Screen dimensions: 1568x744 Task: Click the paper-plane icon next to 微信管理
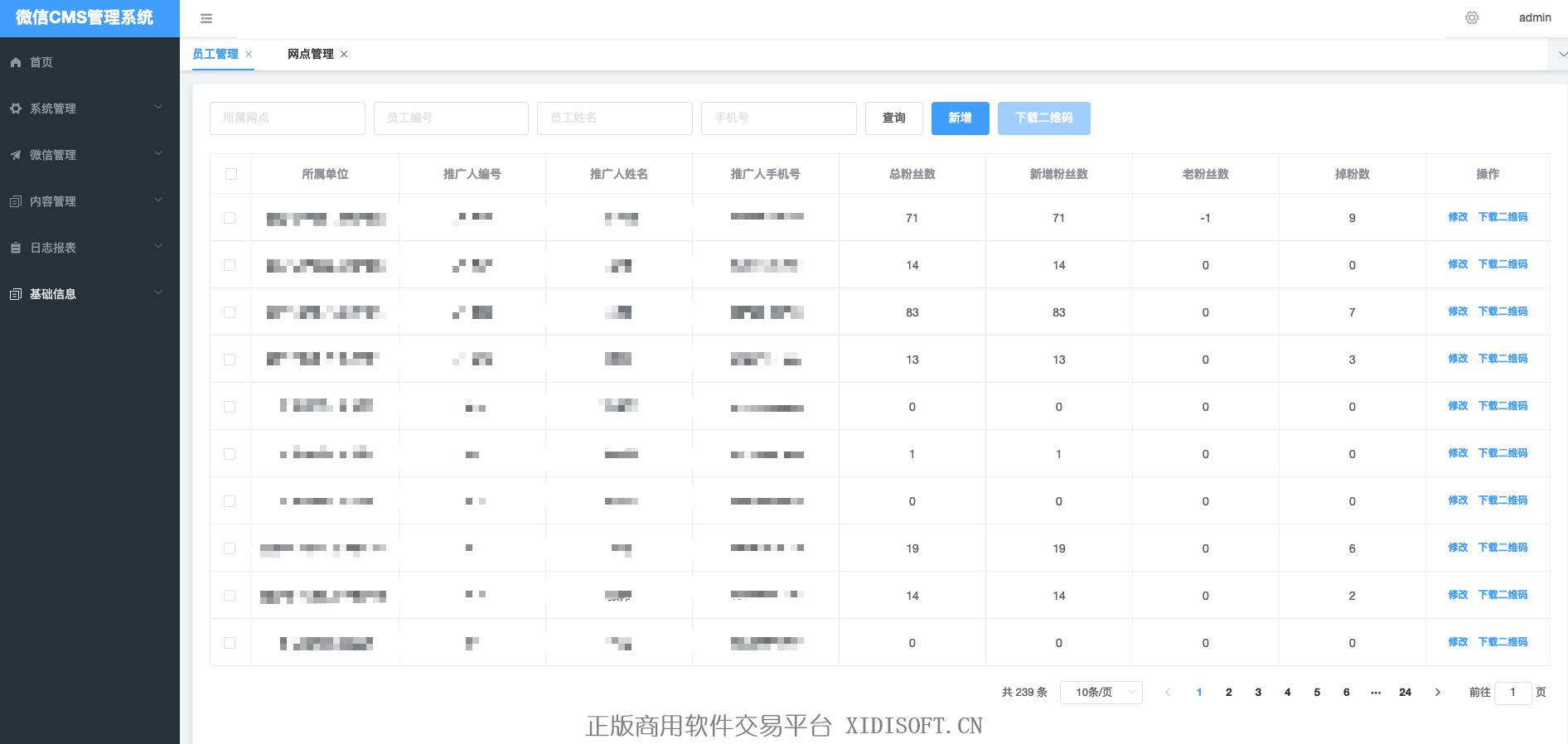(16, 155)
